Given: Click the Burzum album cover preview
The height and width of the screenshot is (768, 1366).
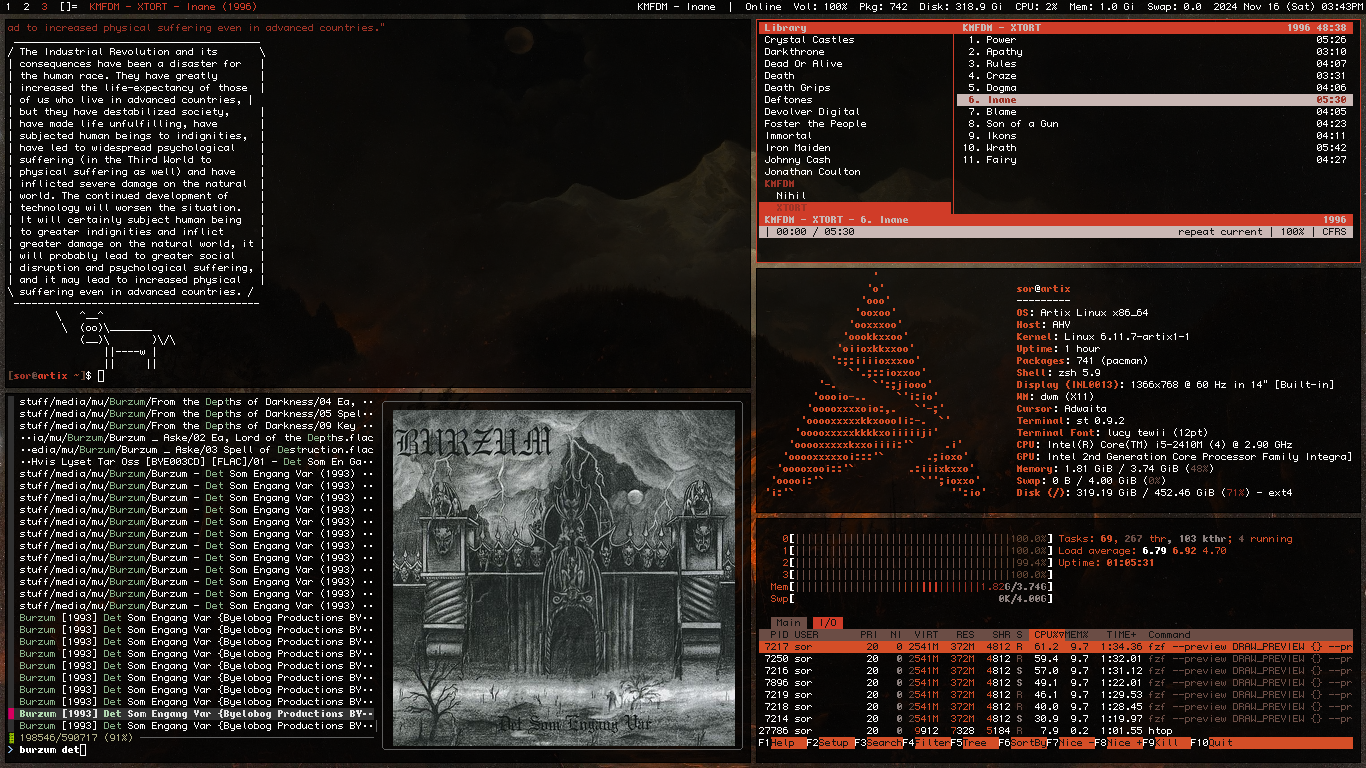Looking at the screenshot, I should [563, 577].
